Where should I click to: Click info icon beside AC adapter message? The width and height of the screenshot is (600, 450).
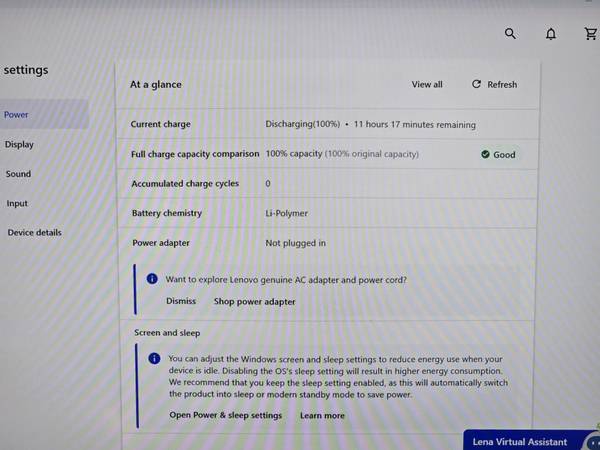point(152,279)
